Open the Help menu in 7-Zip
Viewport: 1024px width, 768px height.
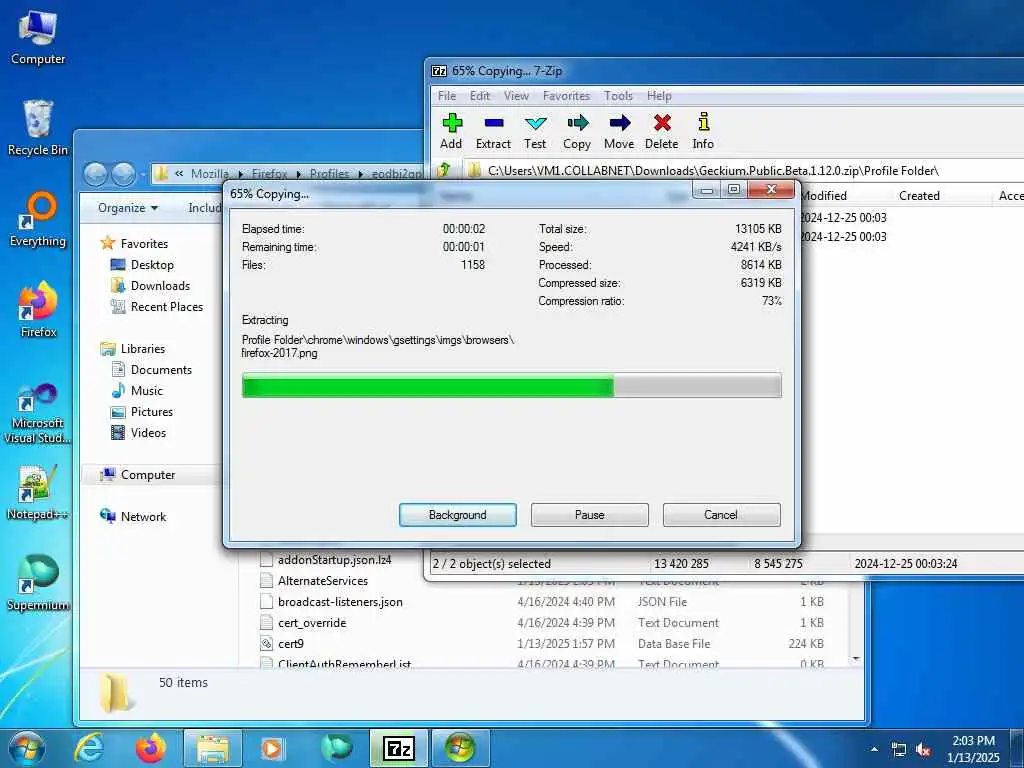[659, 96]
